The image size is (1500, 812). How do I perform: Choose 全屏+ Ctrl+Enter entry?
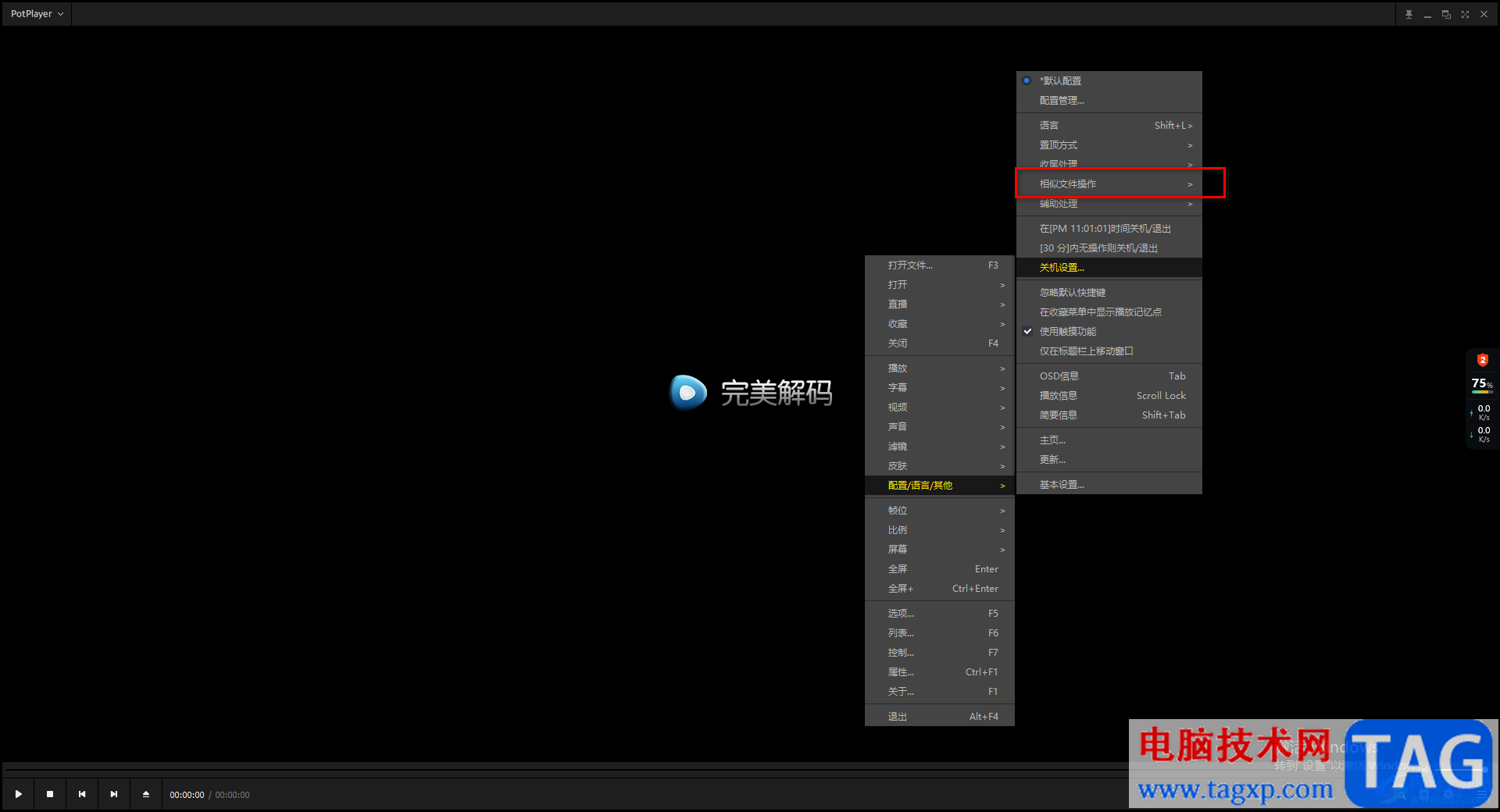[x=940, y=589]
